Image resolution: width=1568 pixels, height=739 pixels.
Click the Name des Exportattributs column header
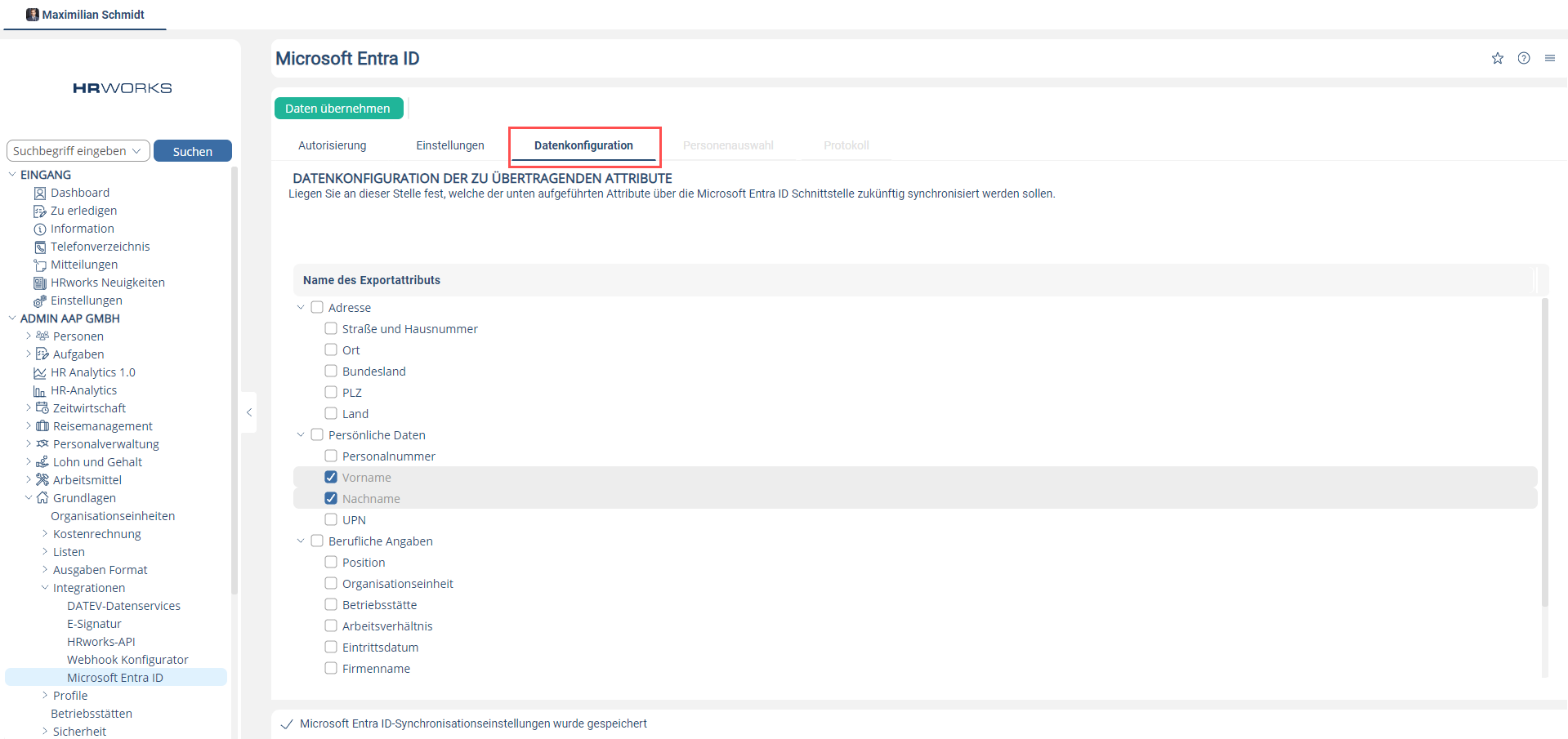(x=372, y=280)
